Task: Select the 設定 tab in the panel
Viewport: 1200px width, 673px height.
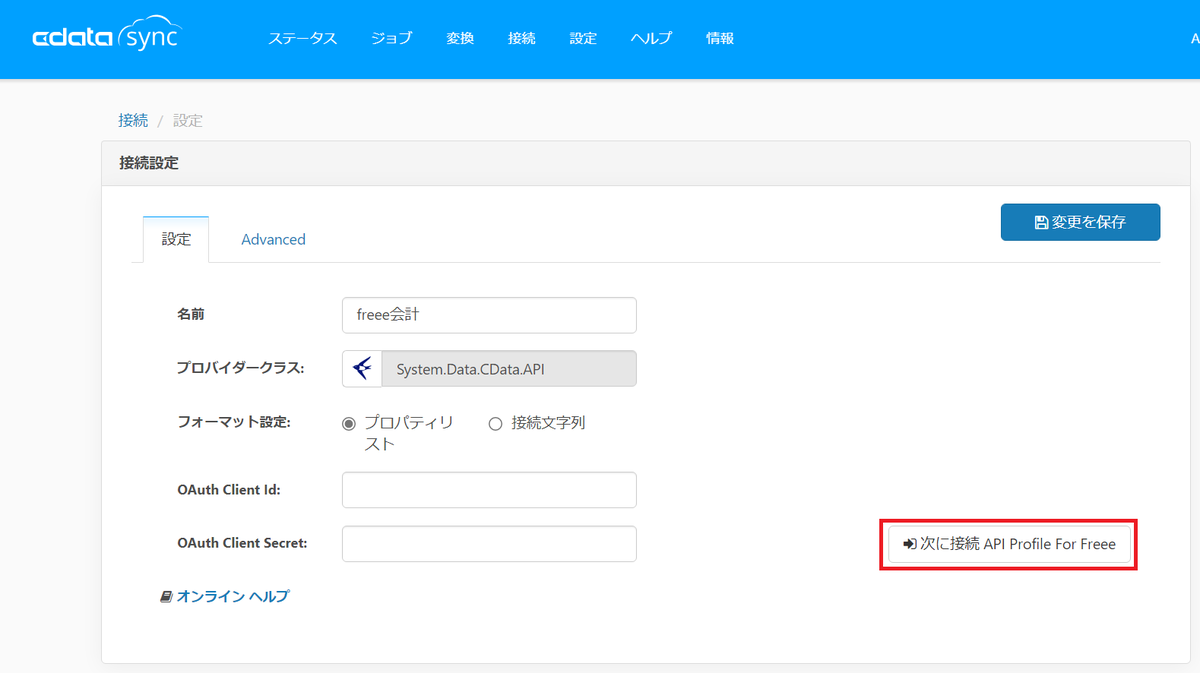Action: 176,239
